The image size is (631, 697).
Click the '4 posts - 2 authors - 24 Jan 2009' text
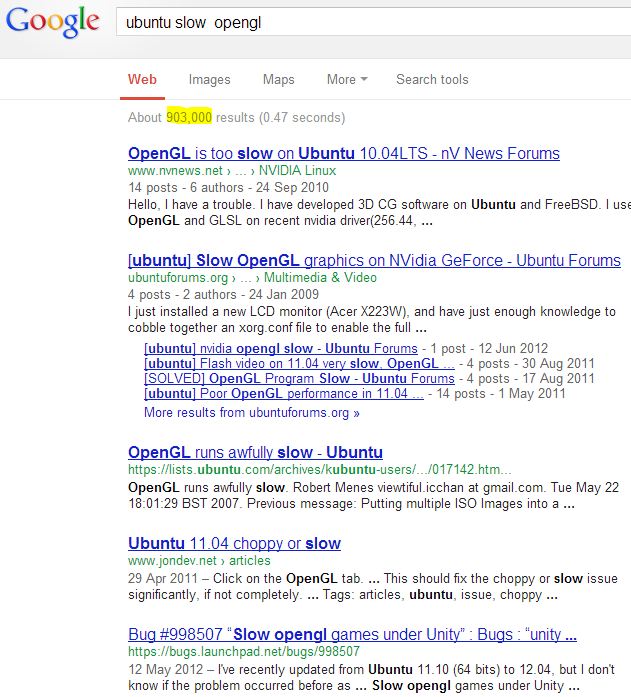224,295
